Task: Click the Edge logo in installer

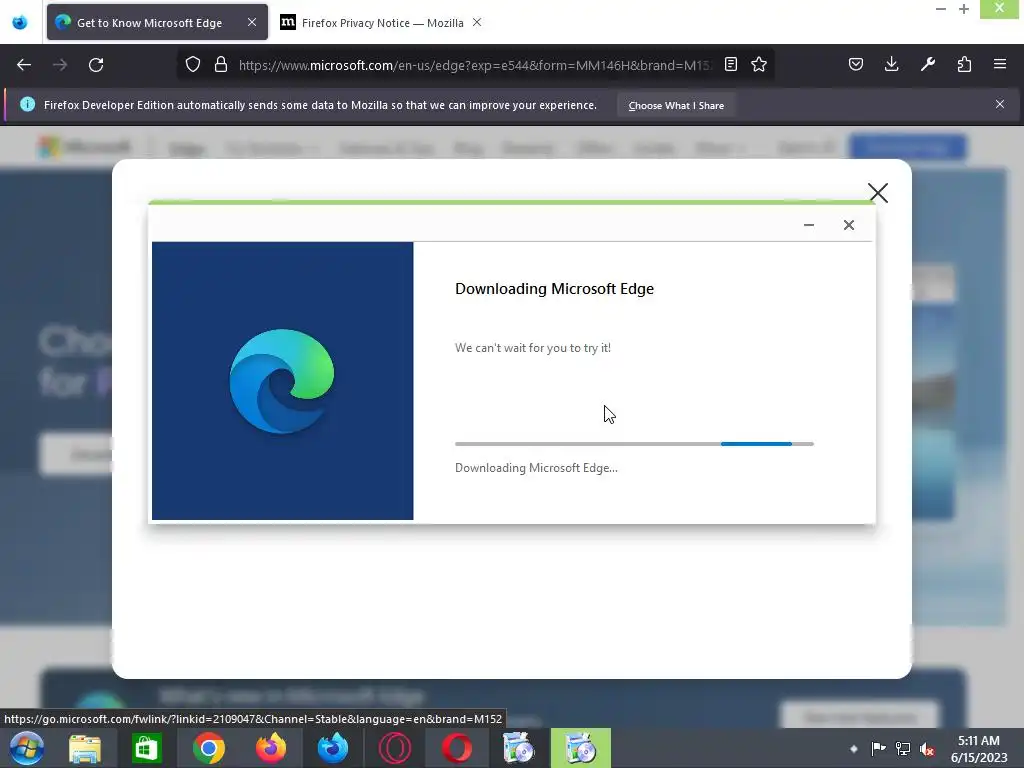Action: (x=282, y=381)
